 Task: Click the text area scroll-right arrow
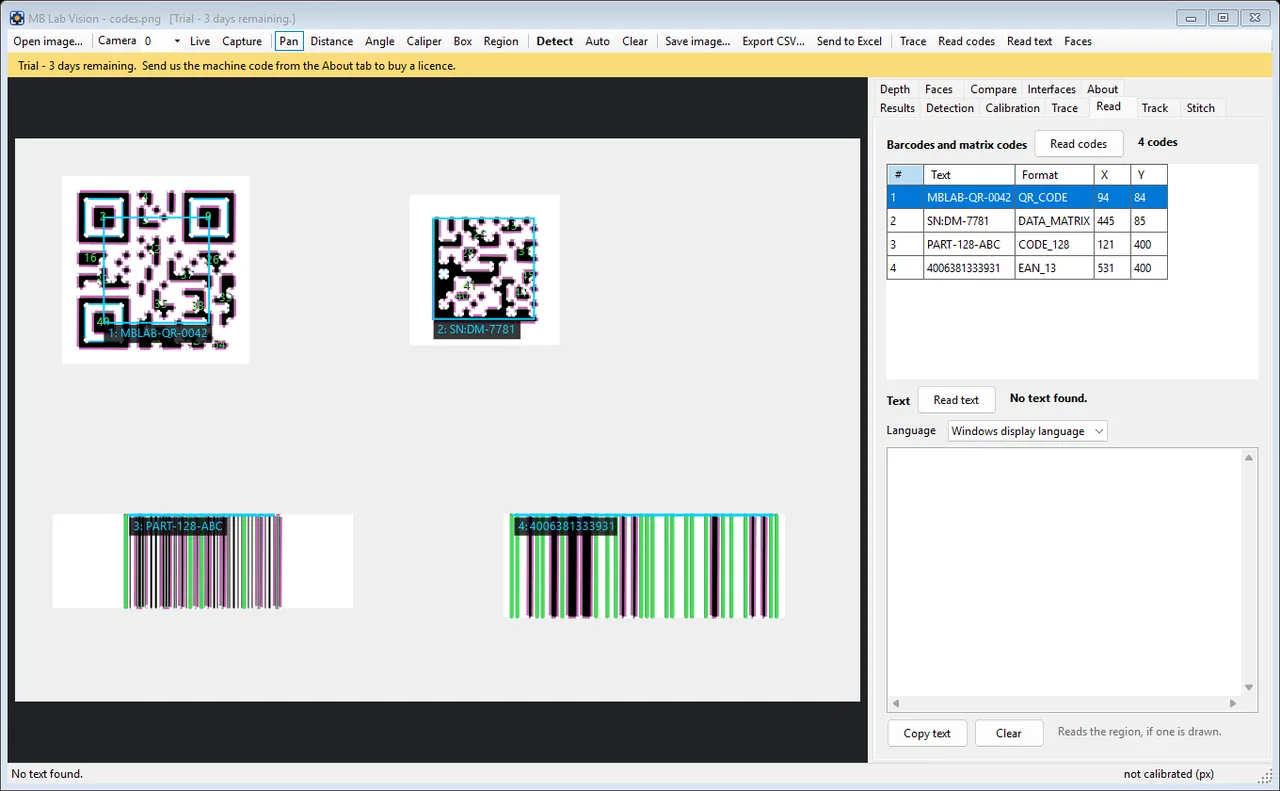click(1233, 704)
